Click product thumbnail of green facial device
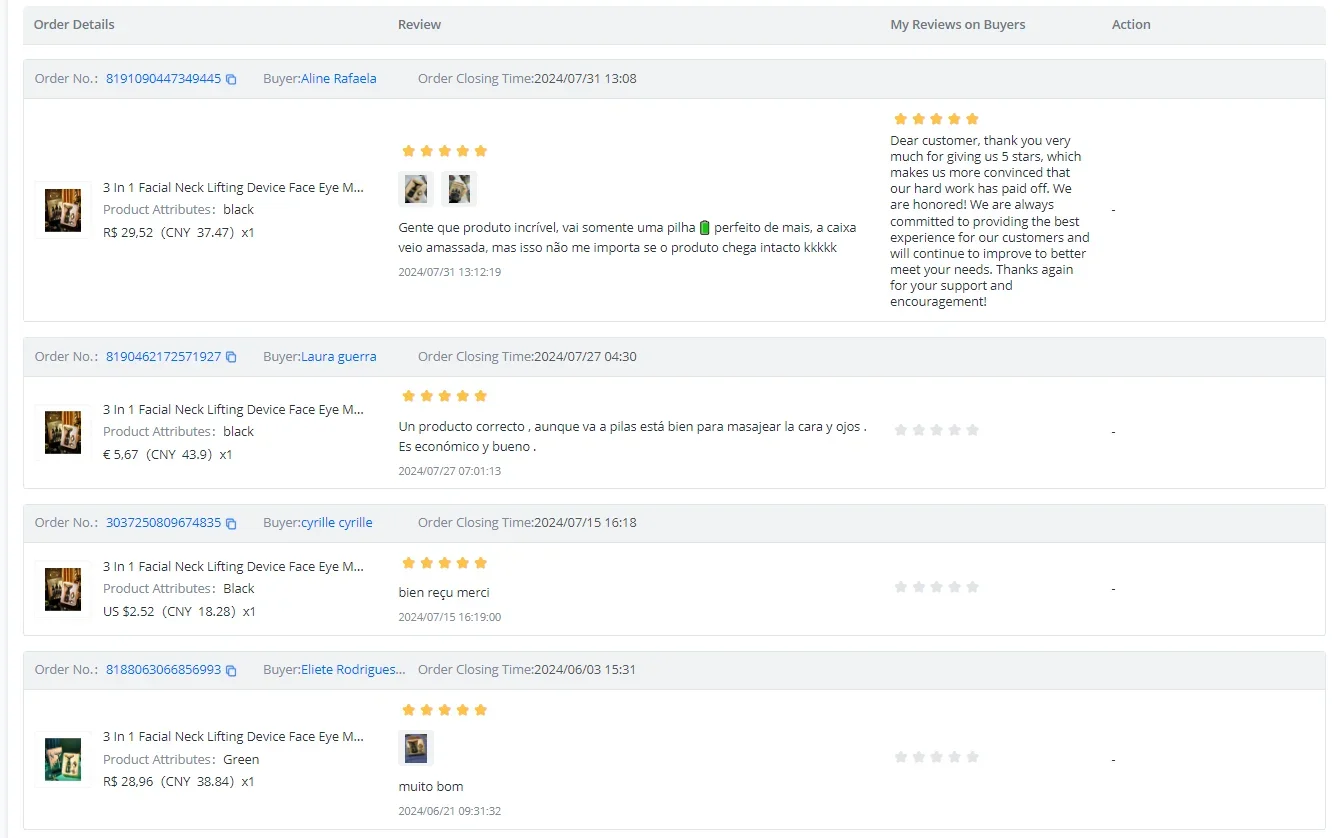 click(x=63, y=759)
